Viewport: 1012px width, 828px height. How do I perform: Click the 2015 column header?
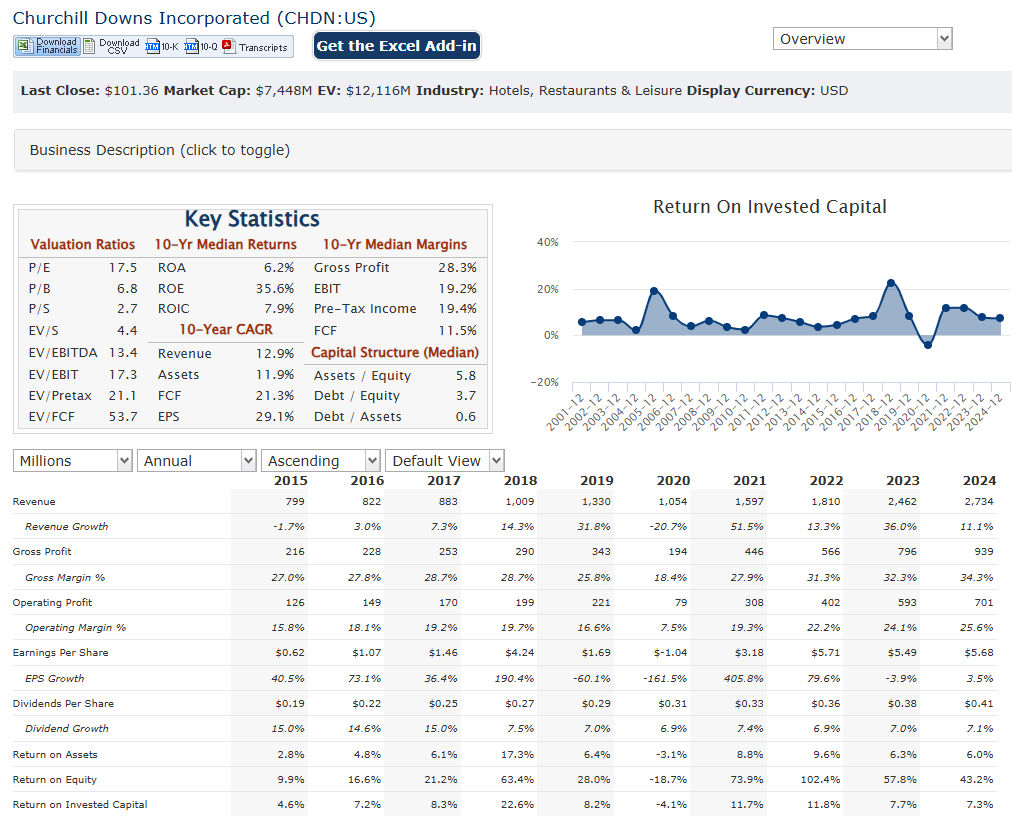point(290,481)
